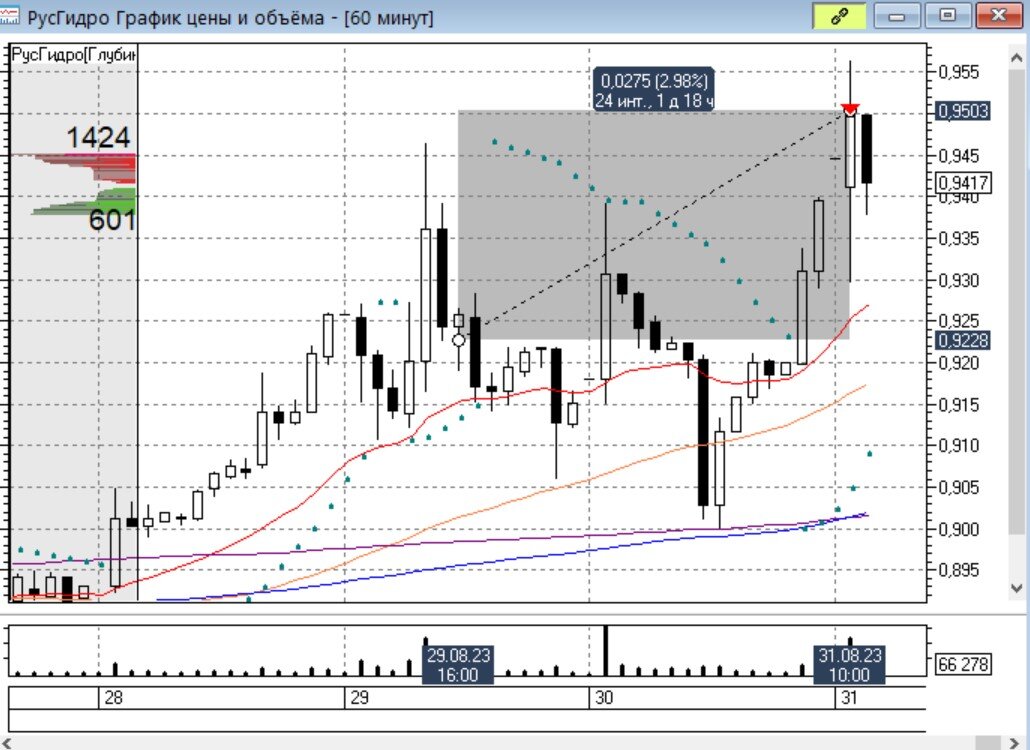Click the 0,945 price axis label
1030x750 pixels.
click(960, 156)
